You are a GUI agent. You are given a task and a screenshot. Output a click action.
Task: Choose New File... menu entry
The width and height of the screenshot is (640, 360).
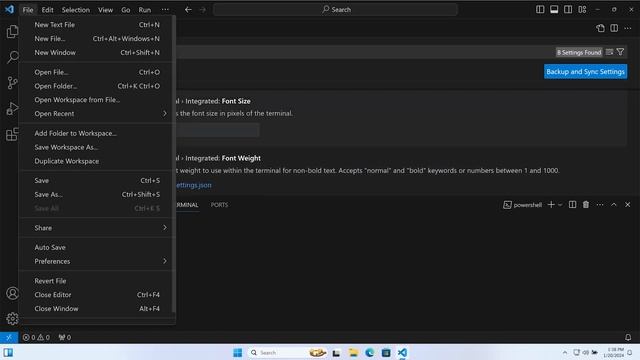click(x=97, y=39)
